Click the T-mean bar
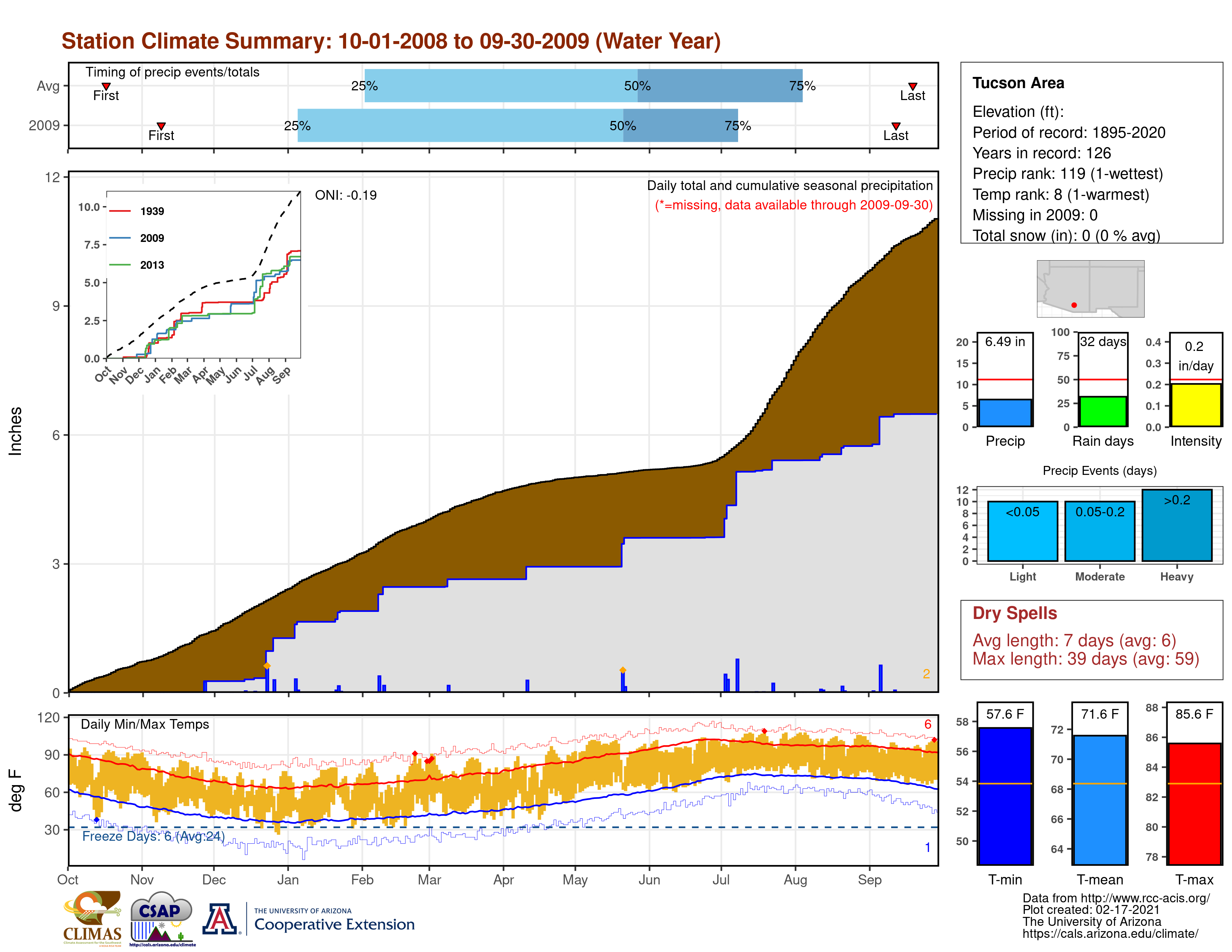 pos(1100,800)
